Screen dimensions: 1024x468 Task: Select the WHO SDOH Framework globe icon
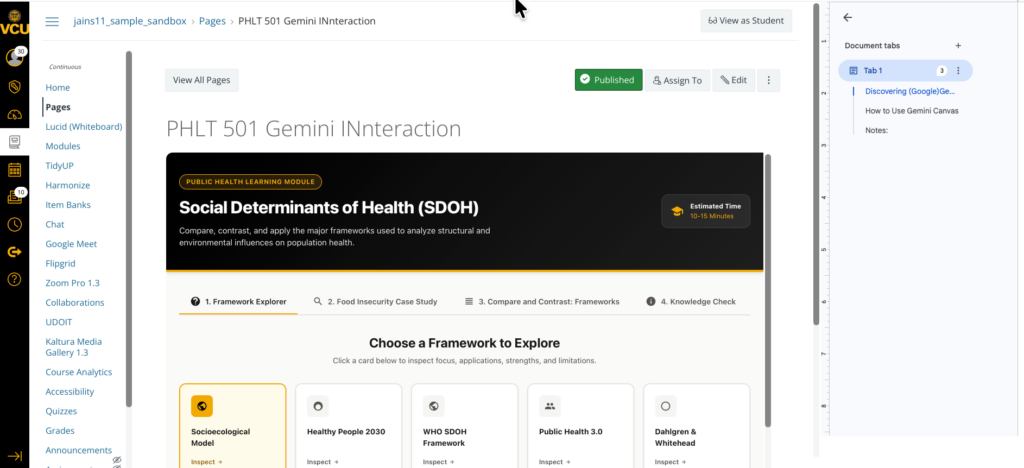click(434, 406)
